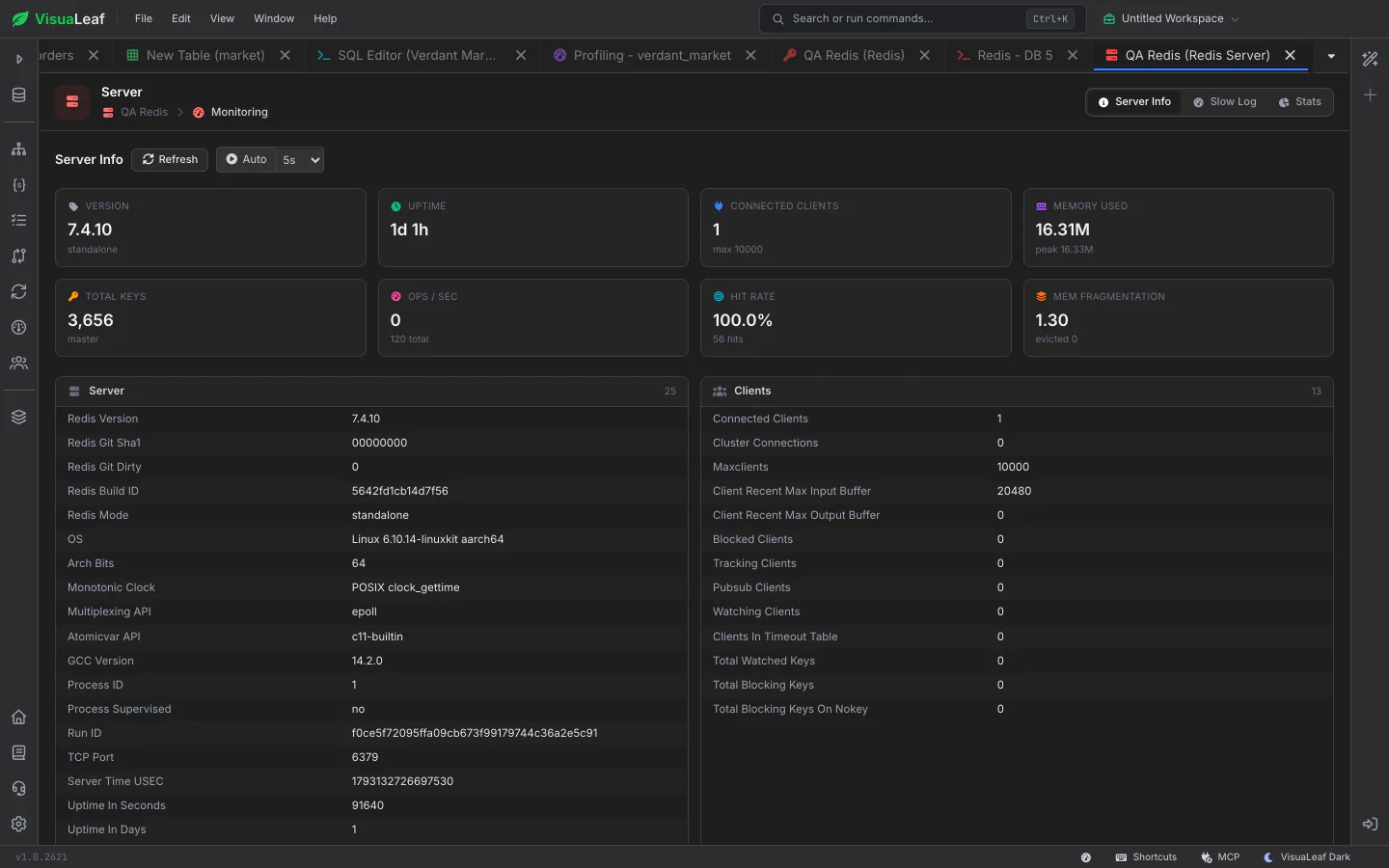Select the Stats view
Viewport: 1389px width, 868px height.
point(1300,102)
